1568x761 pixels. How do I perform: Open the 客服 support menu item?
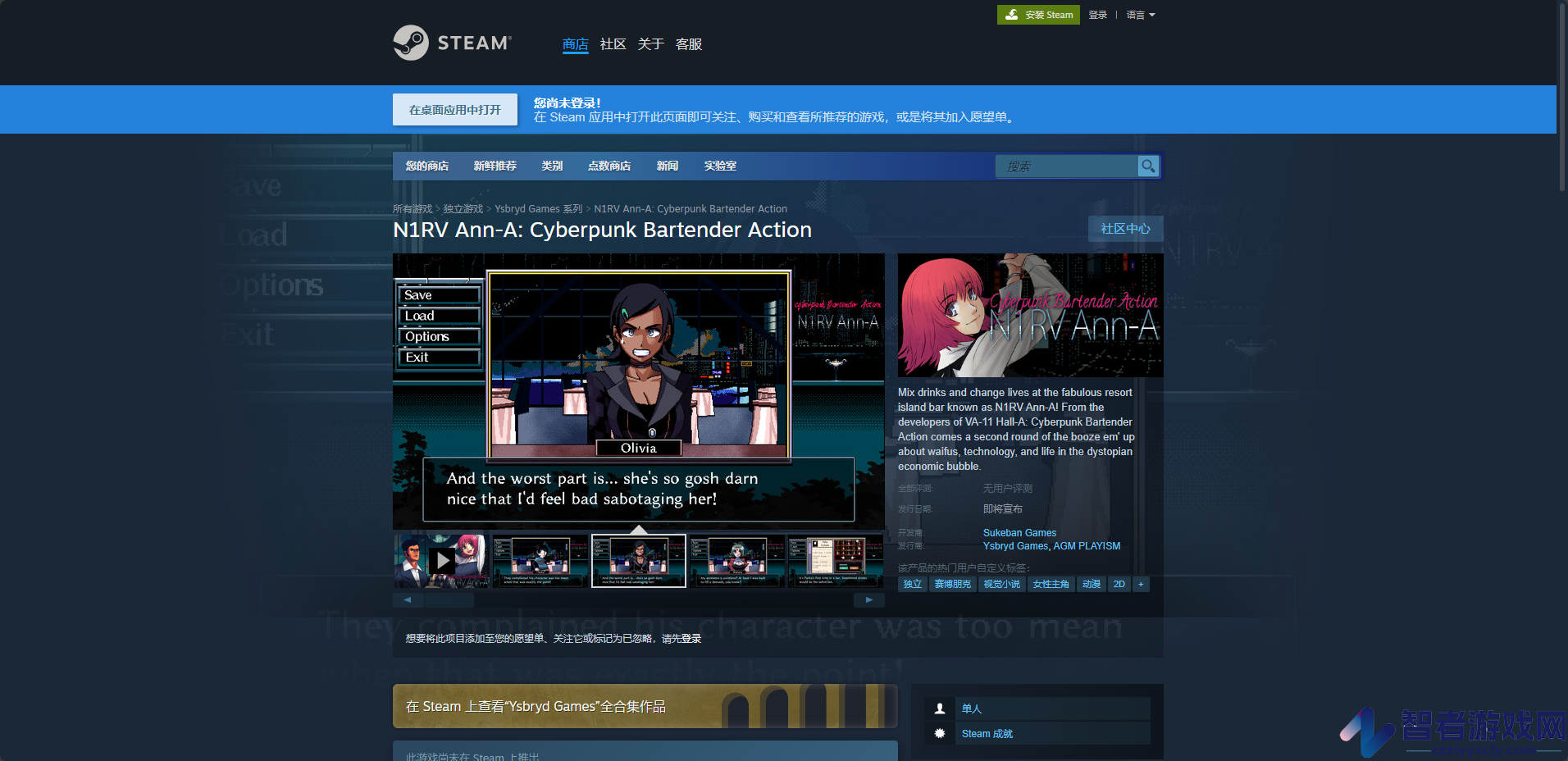[x=689, y=44]
